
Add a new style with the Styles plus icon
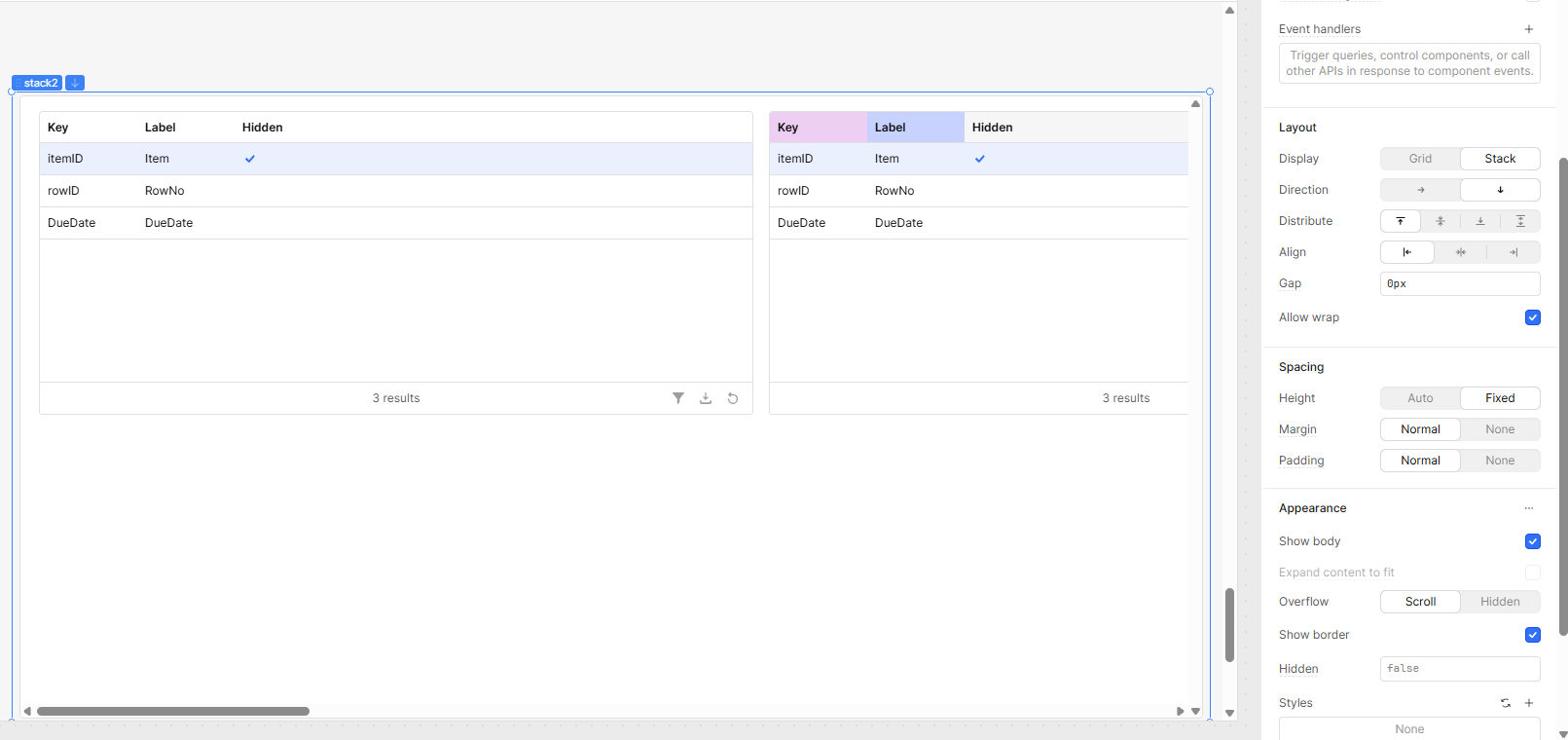(1529, 703)
